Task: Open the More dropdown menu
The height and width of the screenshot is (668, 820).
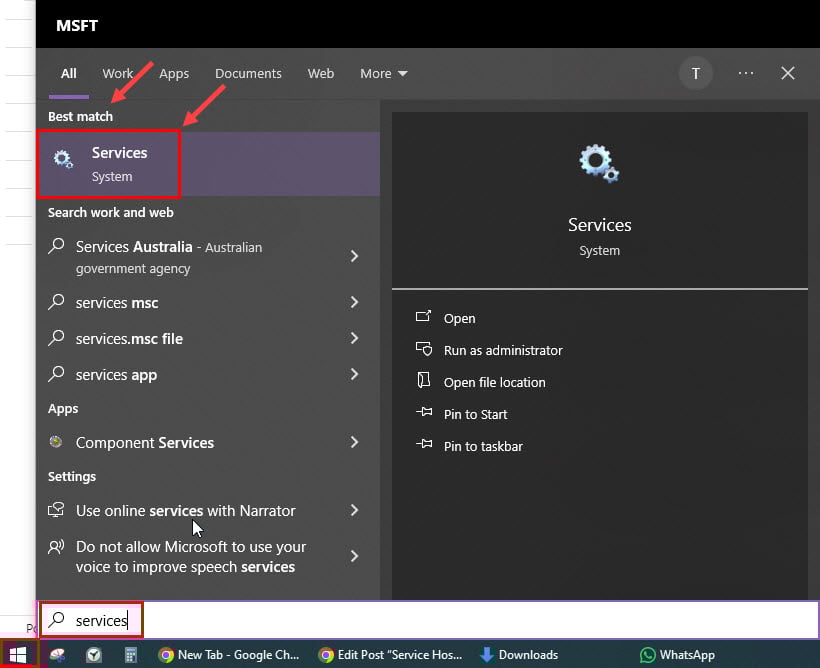Action: point(383,73)
